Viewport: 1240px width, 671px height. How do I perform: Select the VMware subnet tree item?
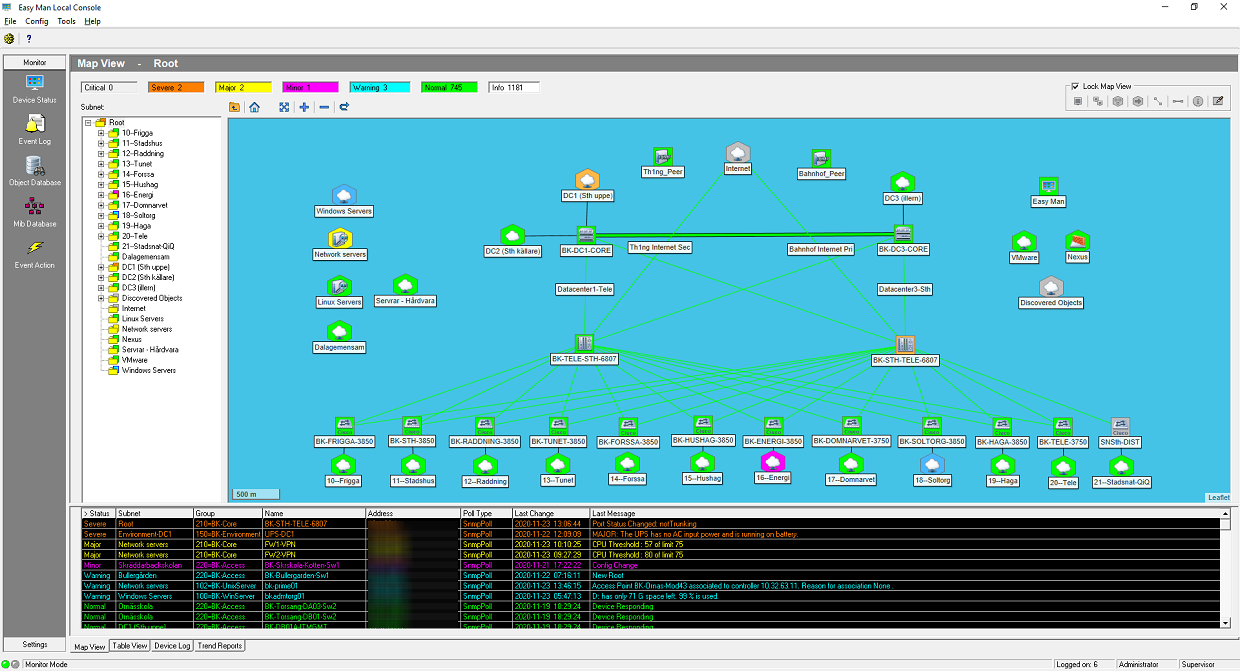tap(134, 360)
